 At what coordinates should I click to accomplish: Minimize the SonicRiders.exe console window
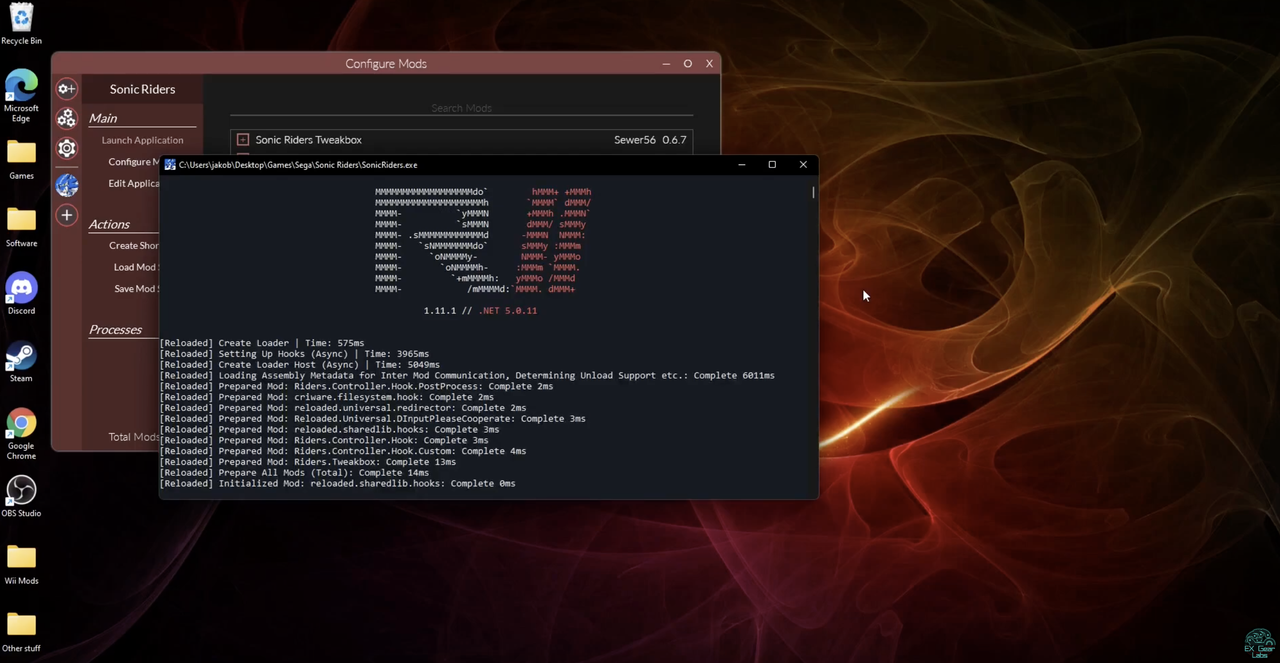pos(741,165)
